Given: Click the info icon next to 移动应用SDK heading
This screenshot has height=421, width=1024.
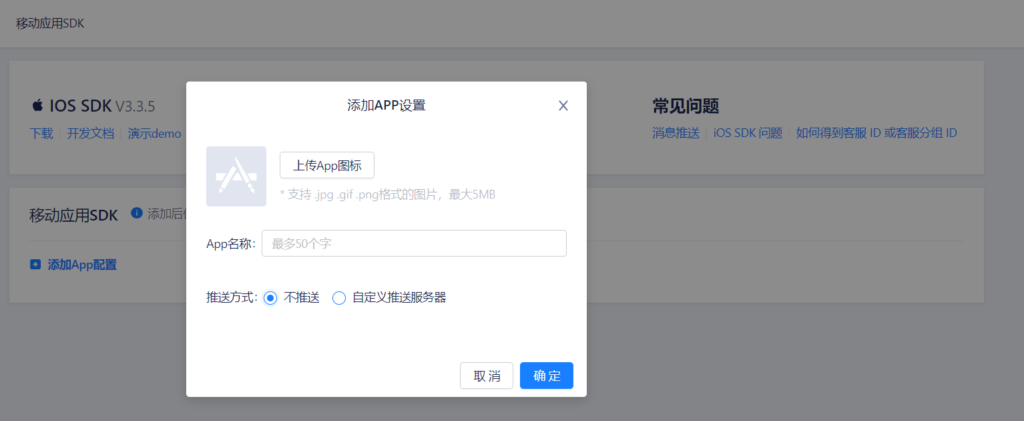Looking at the screenshot, I should coord(136,213).
